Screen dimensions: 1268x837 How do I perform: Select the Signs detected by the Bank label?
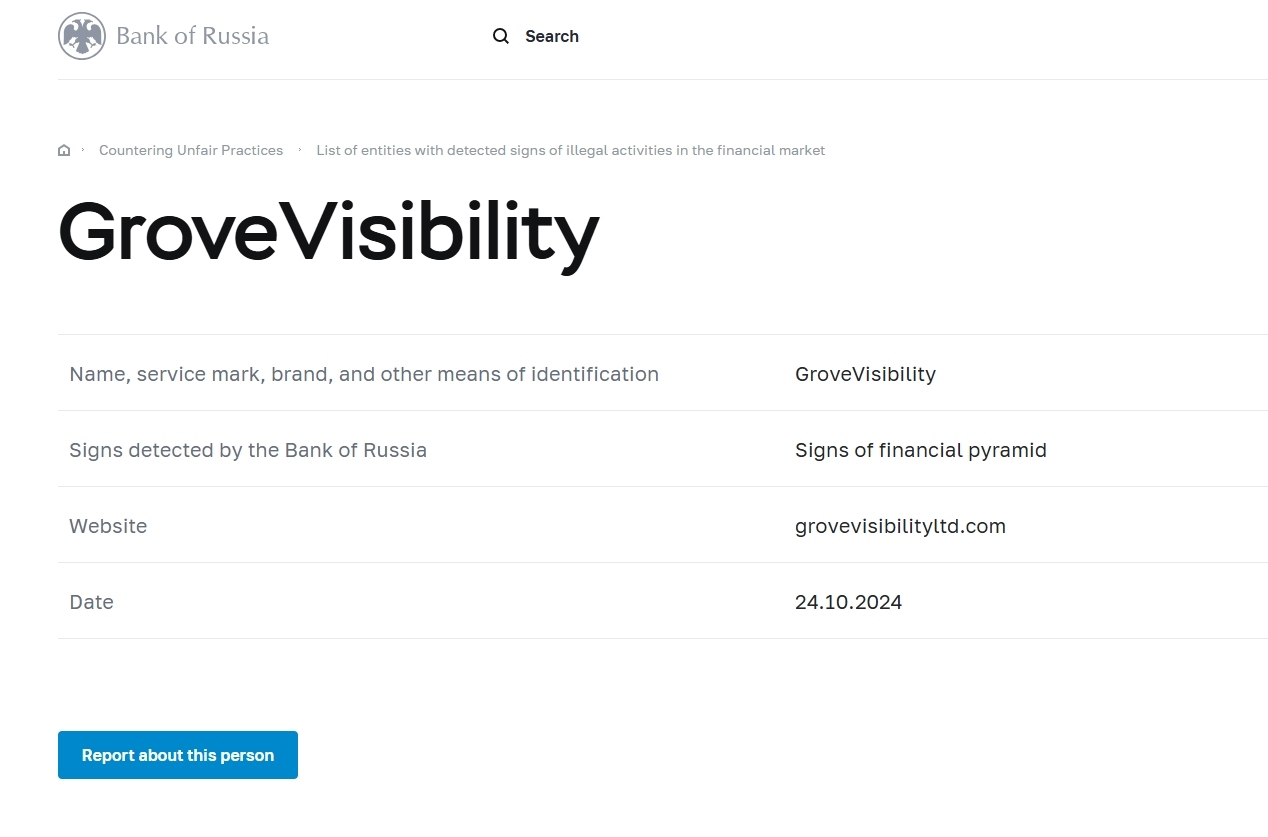248,450
